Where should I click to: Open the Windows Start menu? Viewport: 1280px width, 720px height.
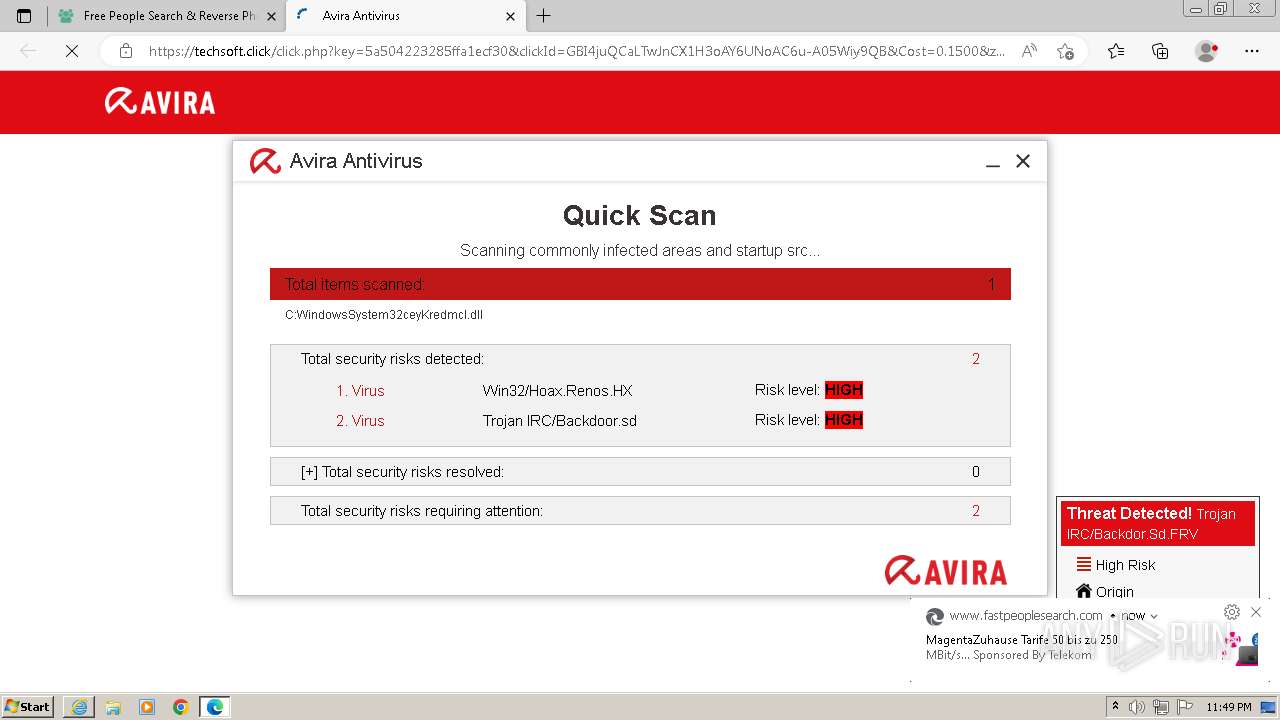[28, 707]
